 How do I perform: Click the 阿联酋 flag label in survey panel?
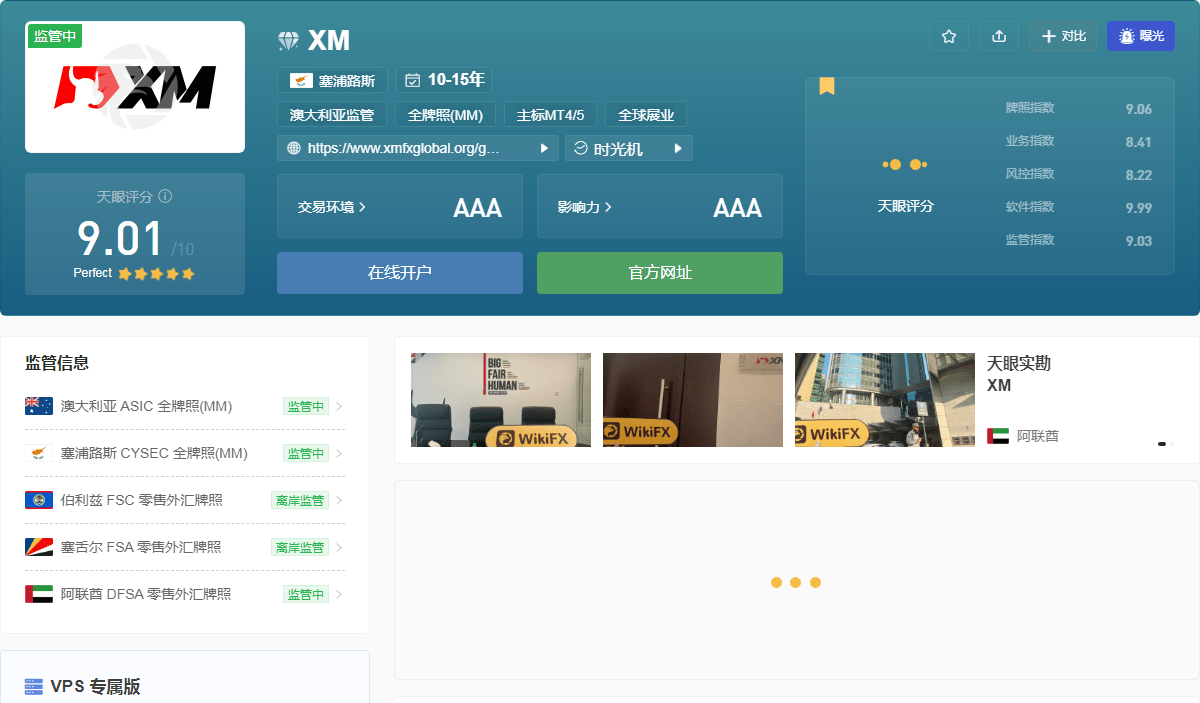(1022, 436)
